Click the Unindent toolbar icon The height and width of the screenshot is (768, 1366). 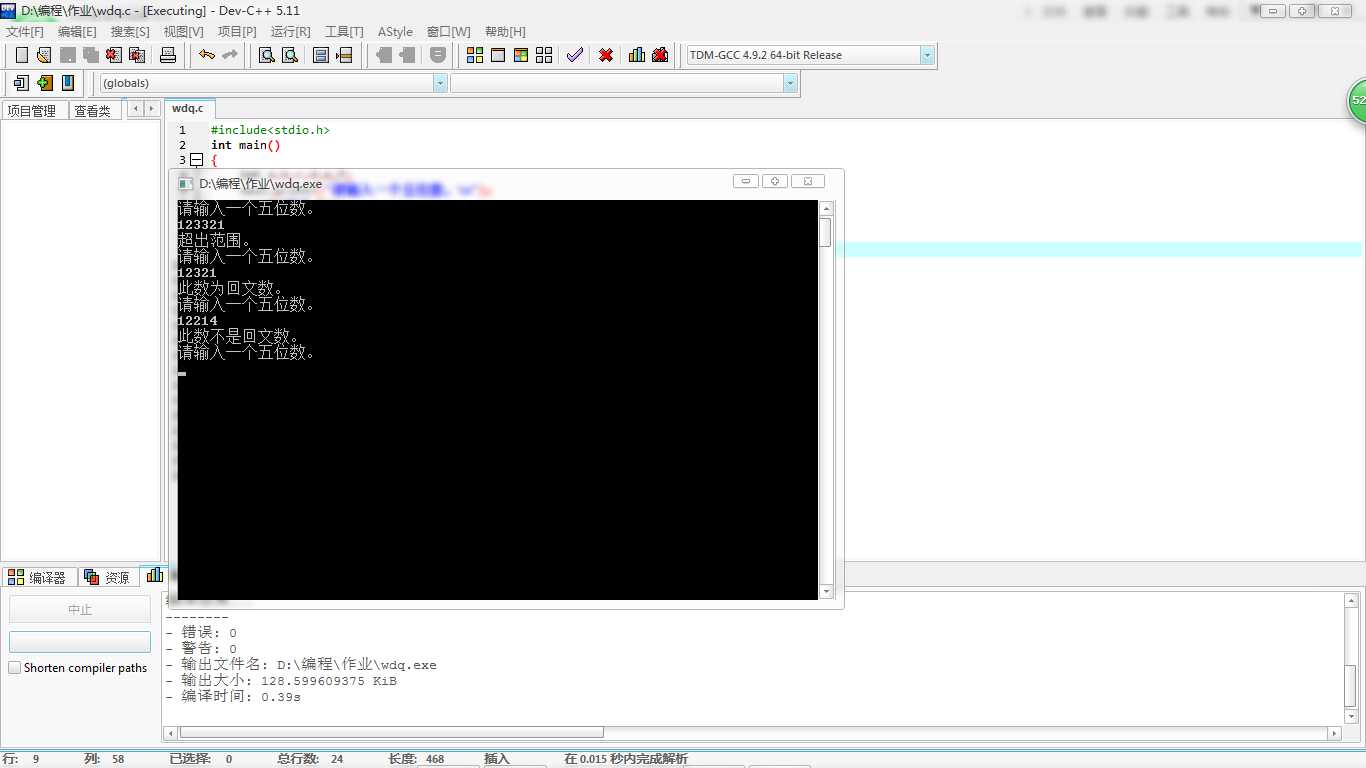pyautogui.click(x=384, y=55)
